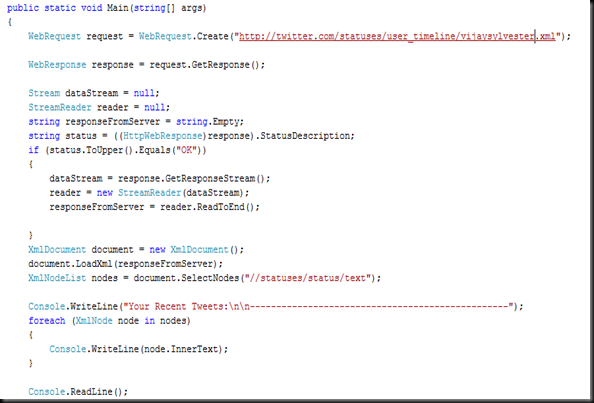
Task: Click "Your Recent Tweets" string literal
Action: click(319, 306)
